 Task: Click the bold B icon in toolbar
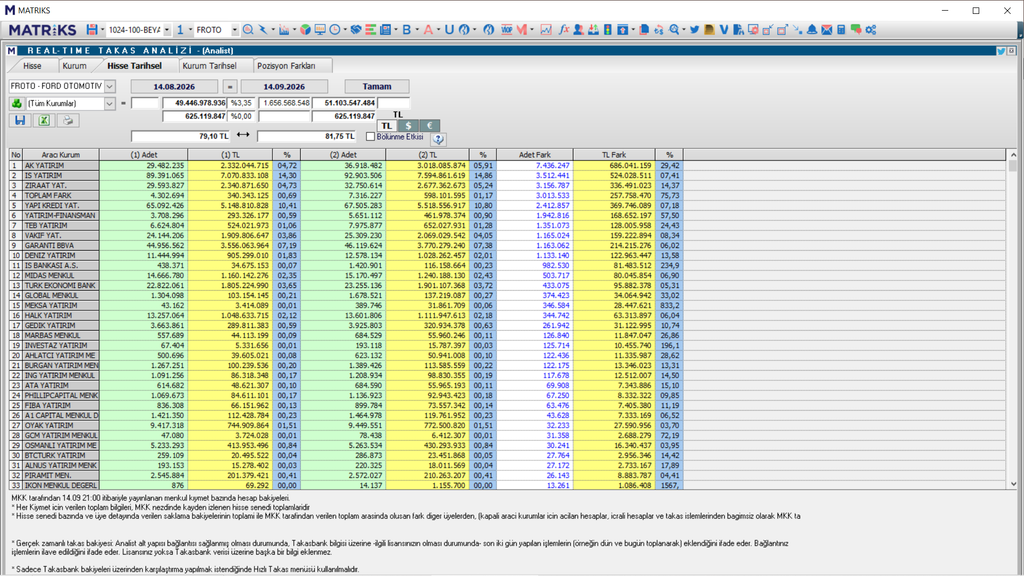point(406,29)
